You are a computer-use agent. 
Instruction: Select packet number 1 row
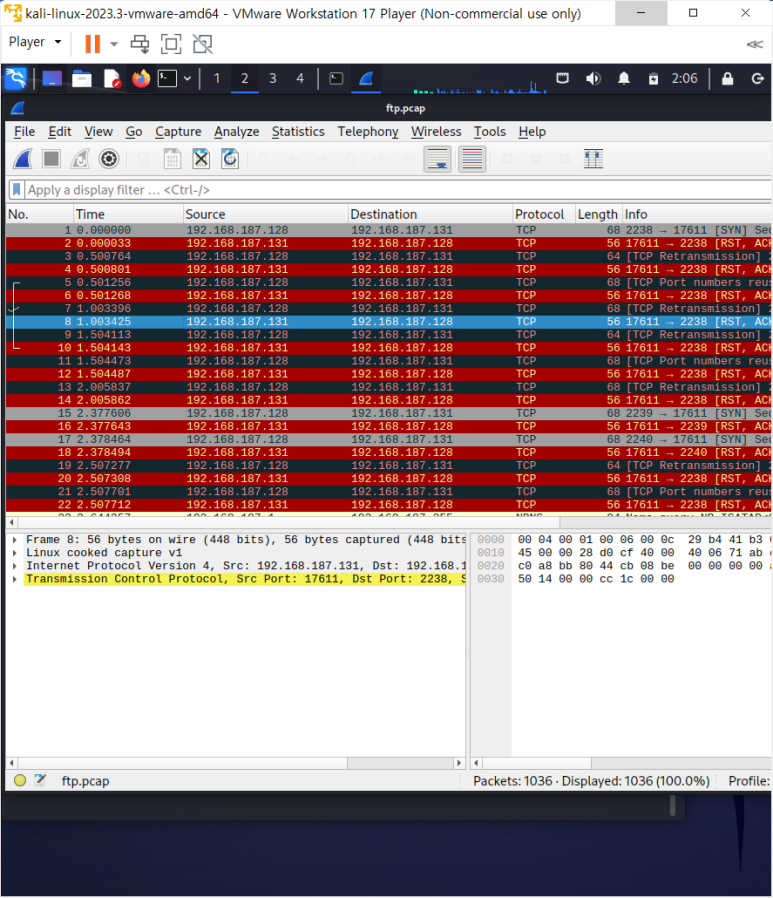point(388,230)
